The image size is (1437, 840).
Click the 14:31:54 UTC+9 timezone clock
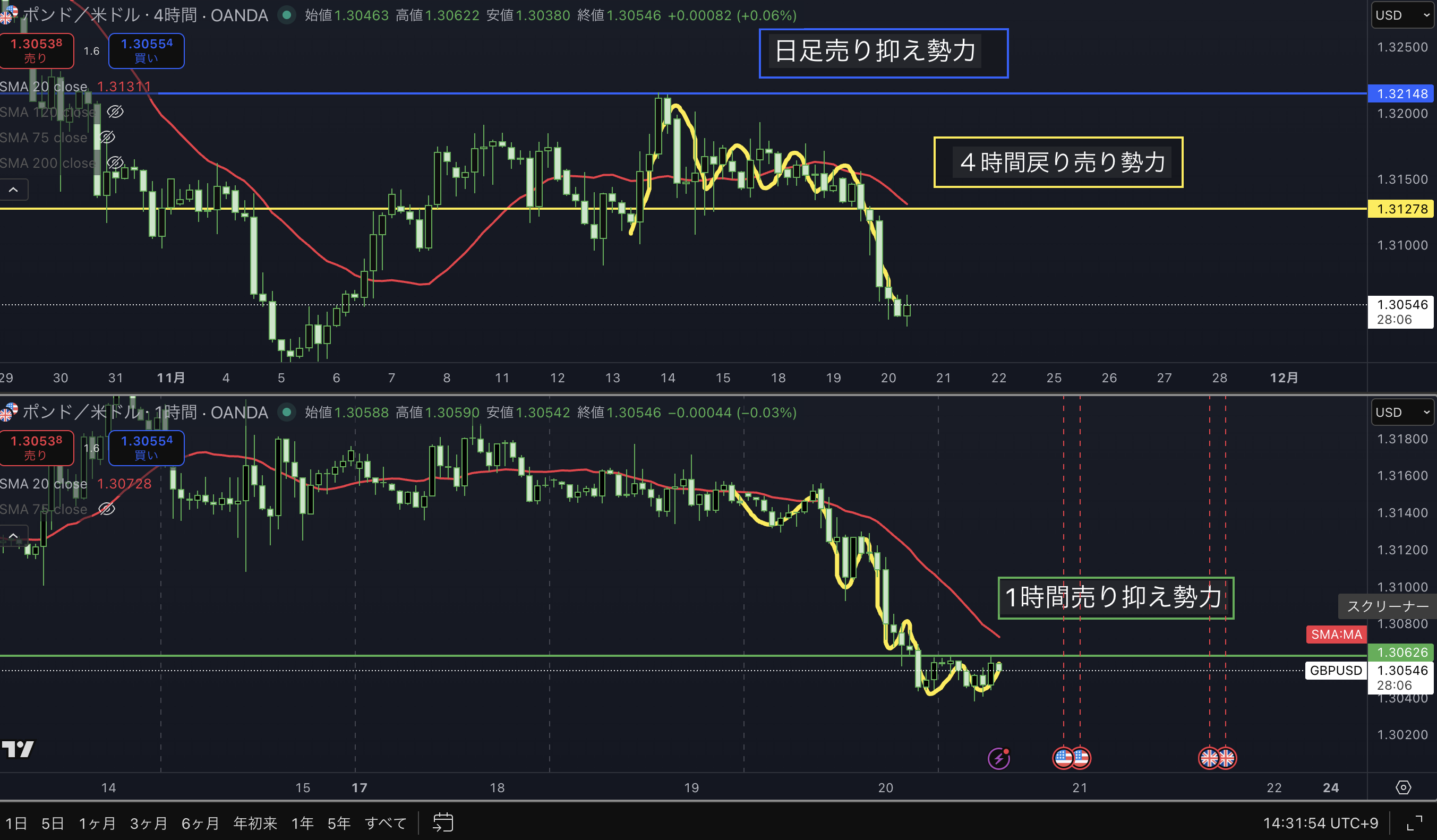pyautogui.click(x=1320, y=823)
